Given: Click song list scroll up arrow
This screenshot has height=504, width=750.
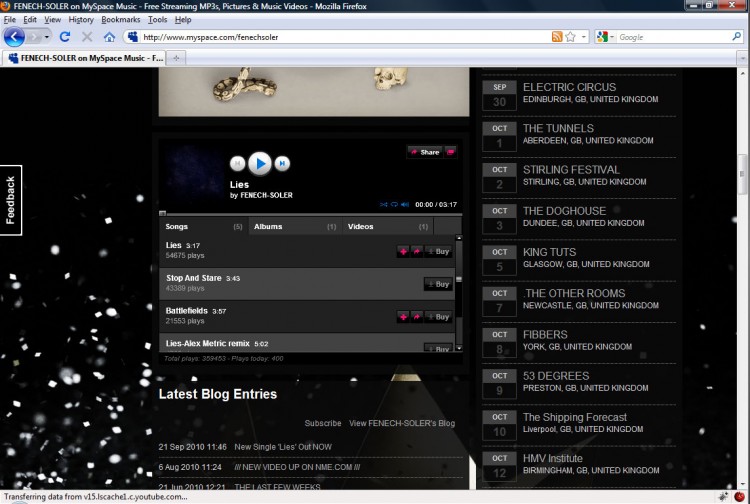Looking at the screenshot, I should click(x=459, y=238).
